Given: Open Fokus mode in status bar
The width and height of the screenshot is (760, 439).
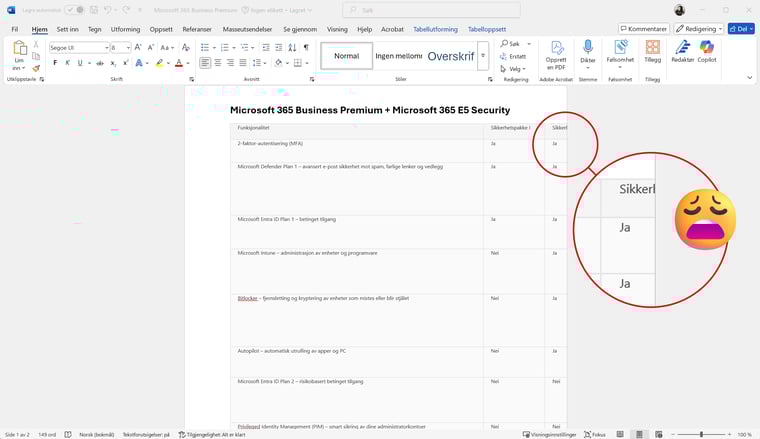Looking at the screenshot, I should point(595,435).
